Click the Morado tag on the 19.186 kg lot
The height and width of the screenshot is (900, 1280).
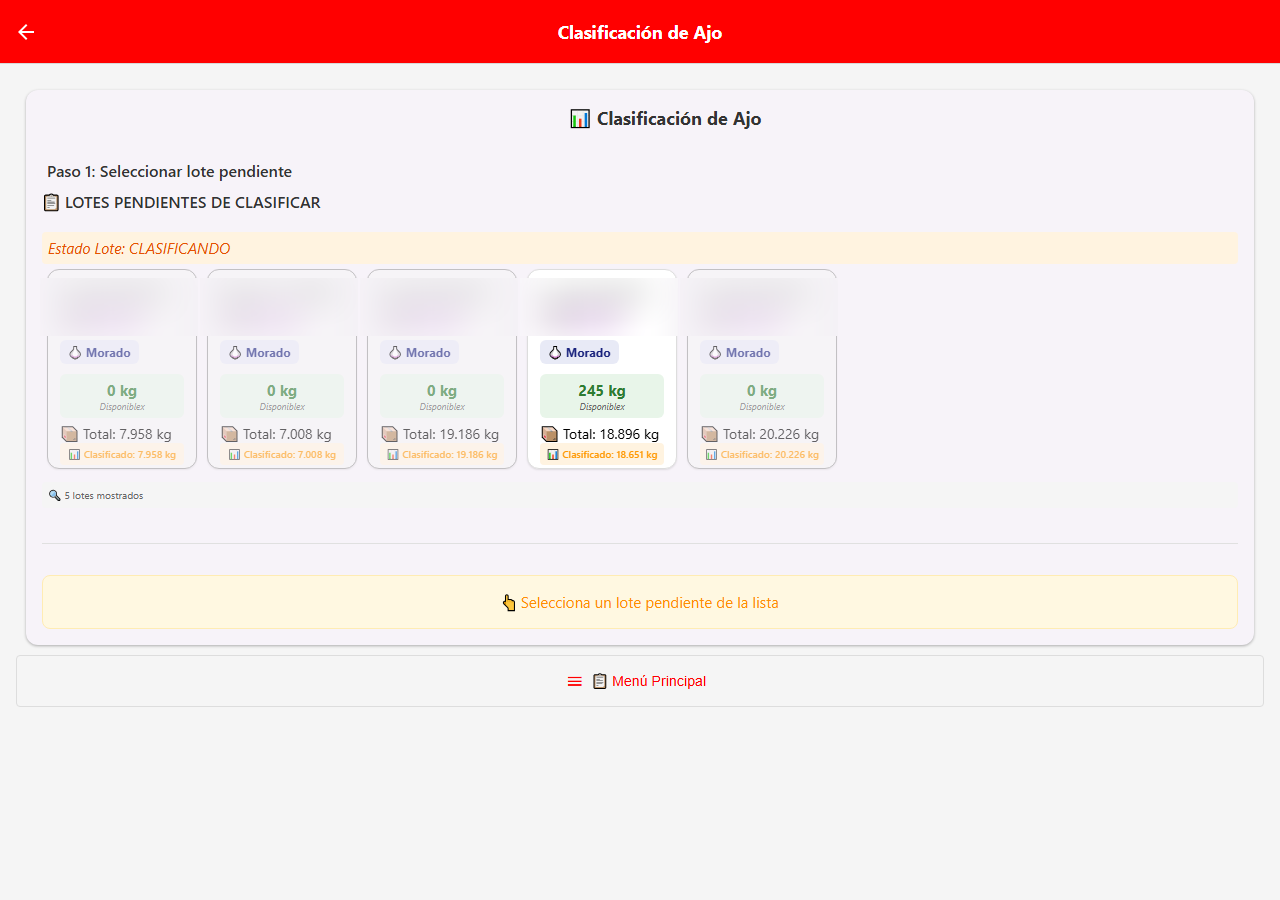click(419, 352)
